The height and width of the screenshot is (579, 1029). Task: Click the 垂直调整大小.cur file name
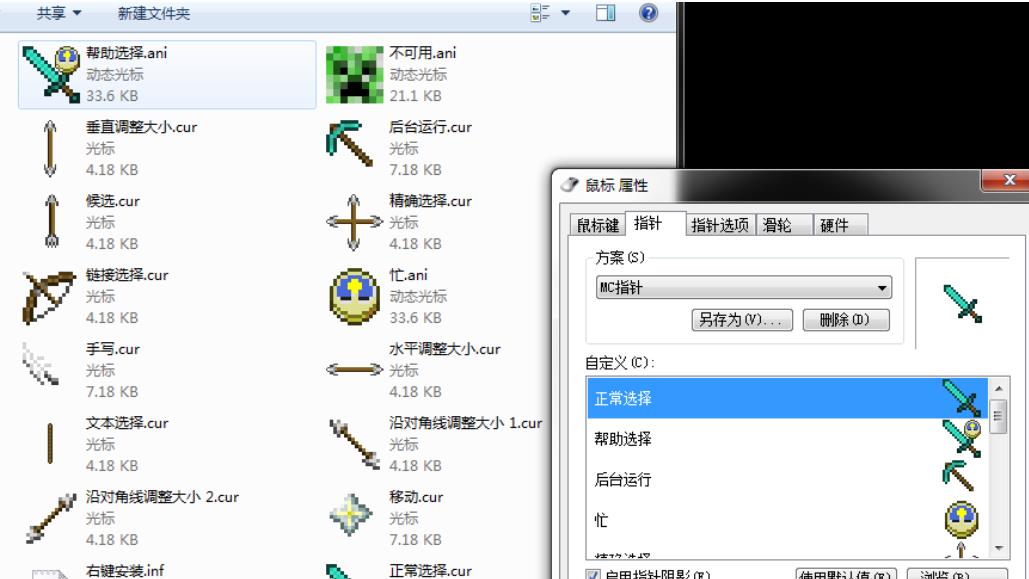click(142, 127)
